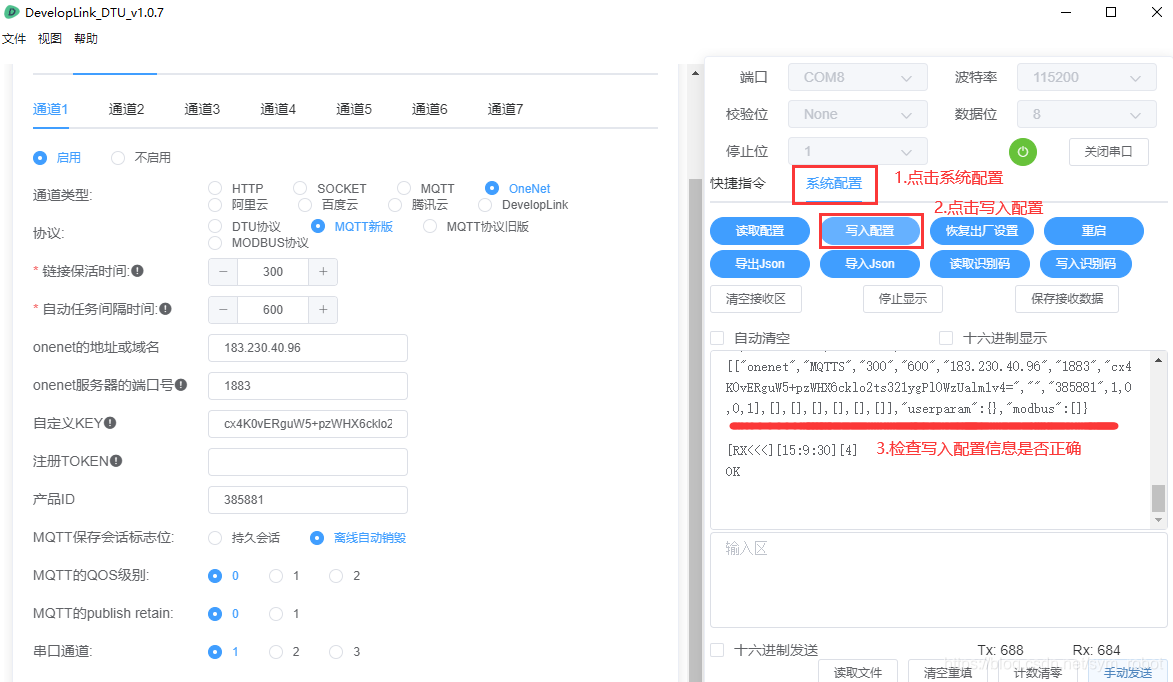
Task: Click the 读取识别码 button
Action: (x=980, y=263)
